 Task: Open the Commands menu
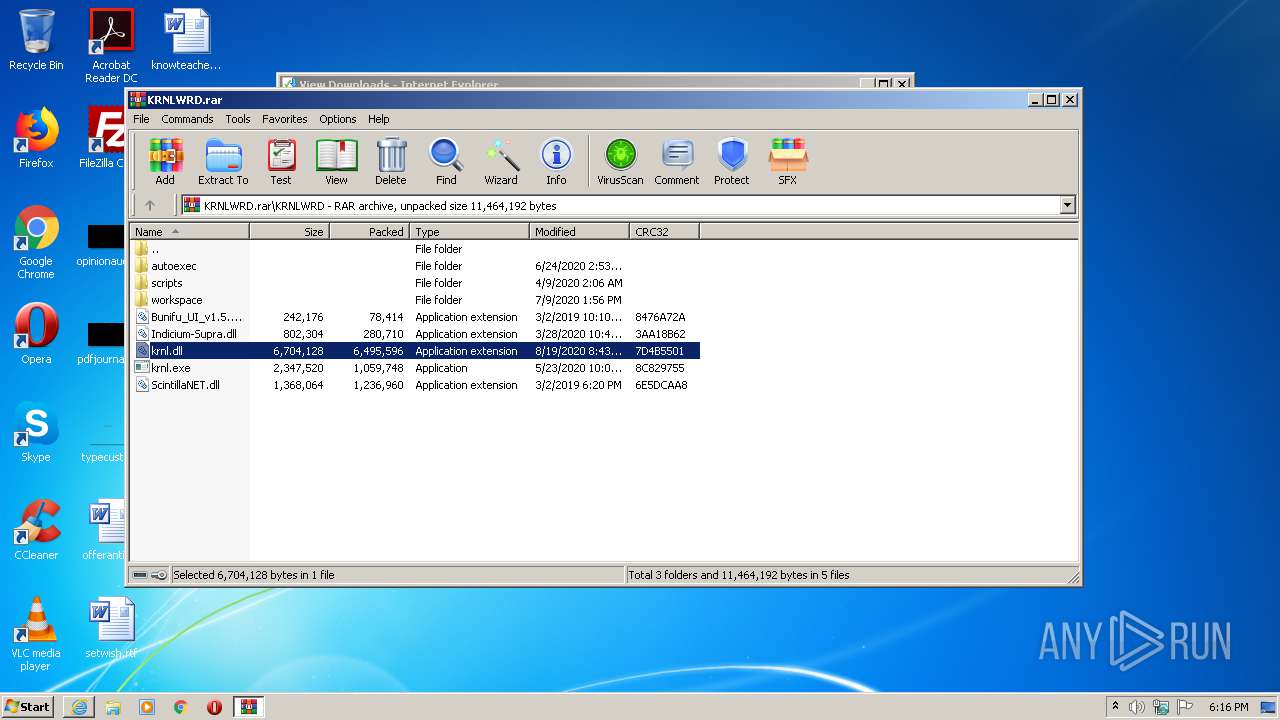(x=187, y=119)
